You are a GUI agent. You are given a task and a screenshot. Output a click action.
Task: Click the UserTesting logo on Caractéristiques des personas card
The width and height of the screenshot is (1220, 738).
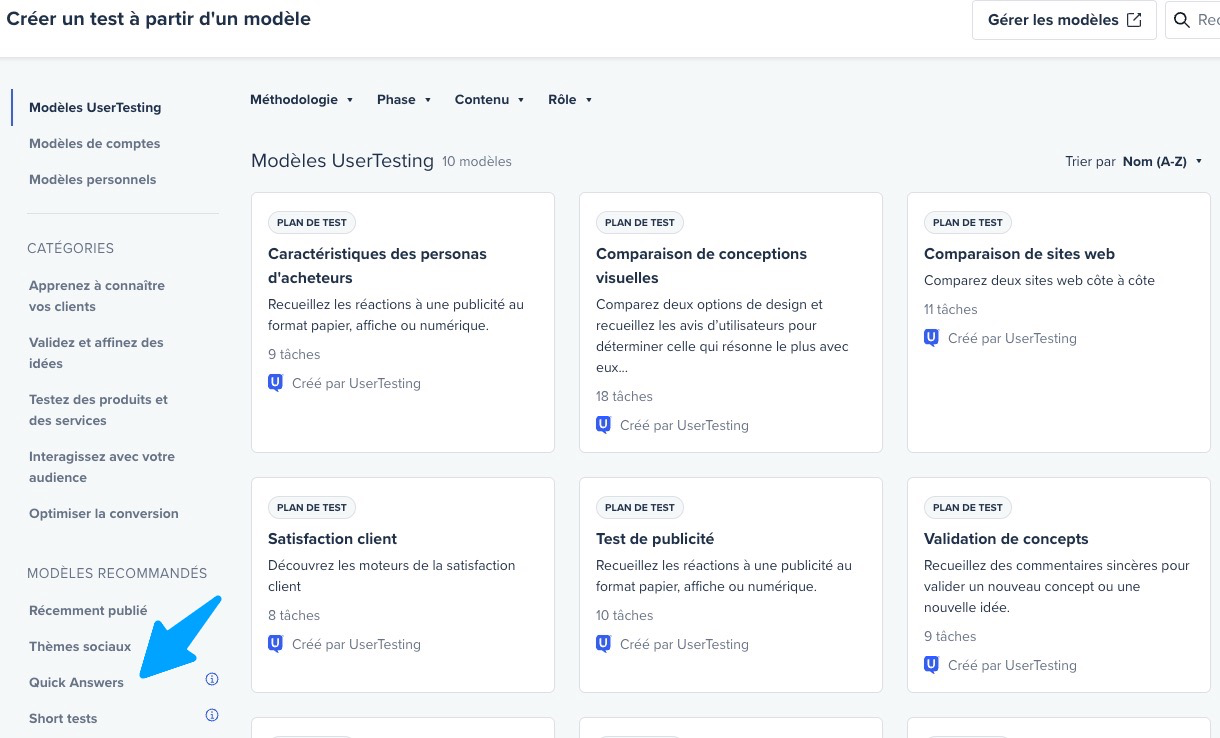(x=276, y=383)
